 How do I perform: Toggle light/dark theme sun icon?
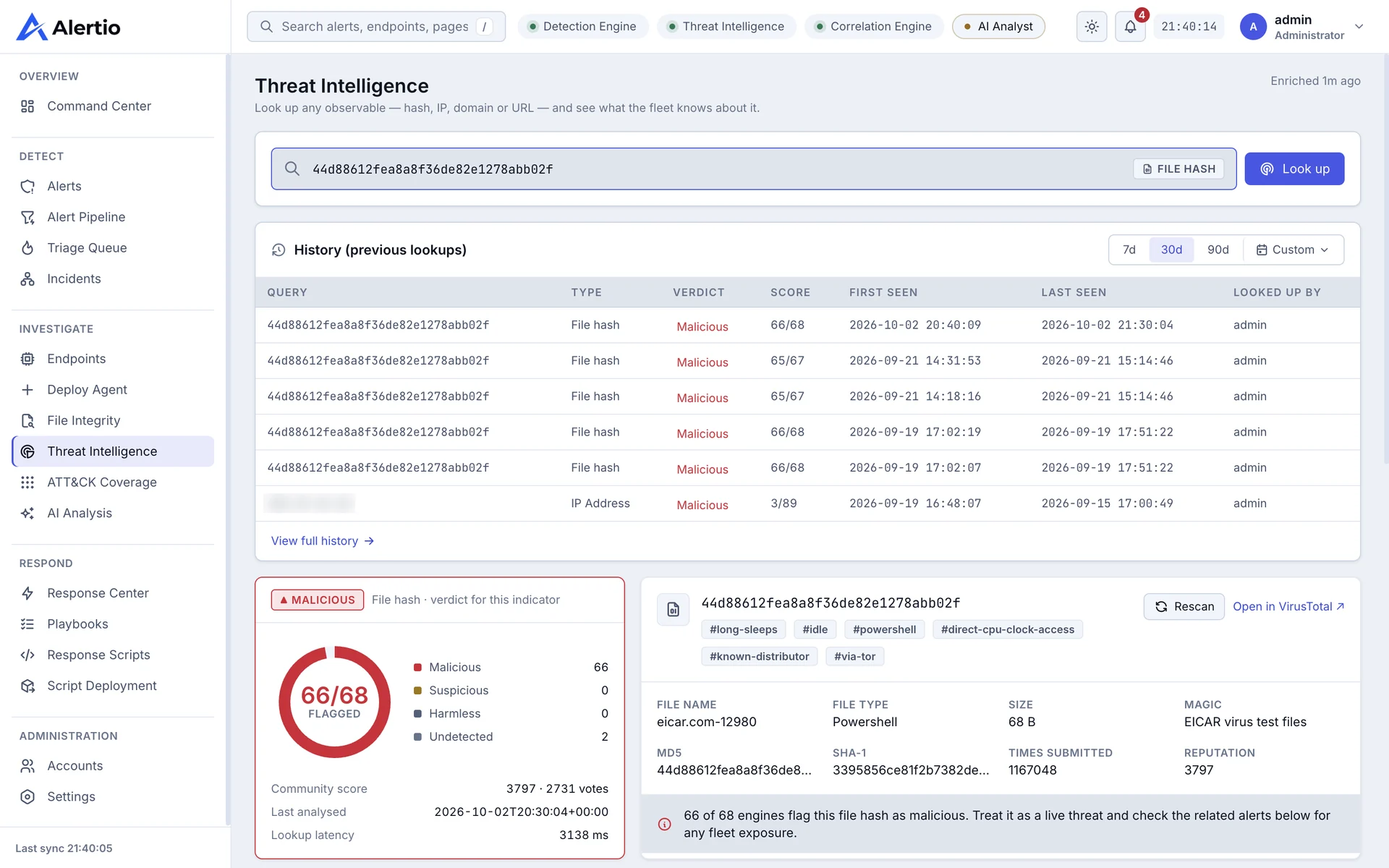point(1092,27)
